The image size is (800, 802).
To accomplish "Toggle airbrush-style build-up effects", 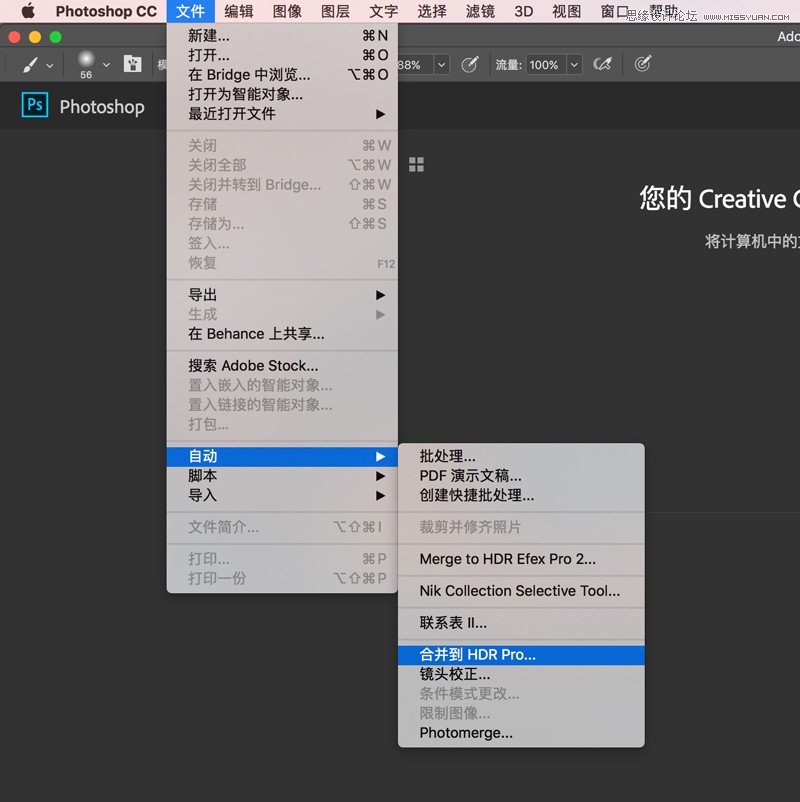I will [x=604, y=63].
